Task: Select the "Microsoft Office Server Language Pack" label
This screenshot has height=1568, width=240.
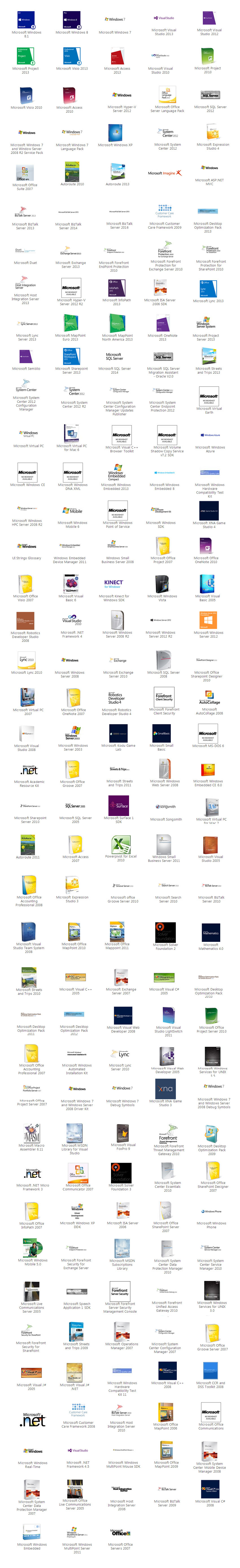Action: click(x=168, y=109)
